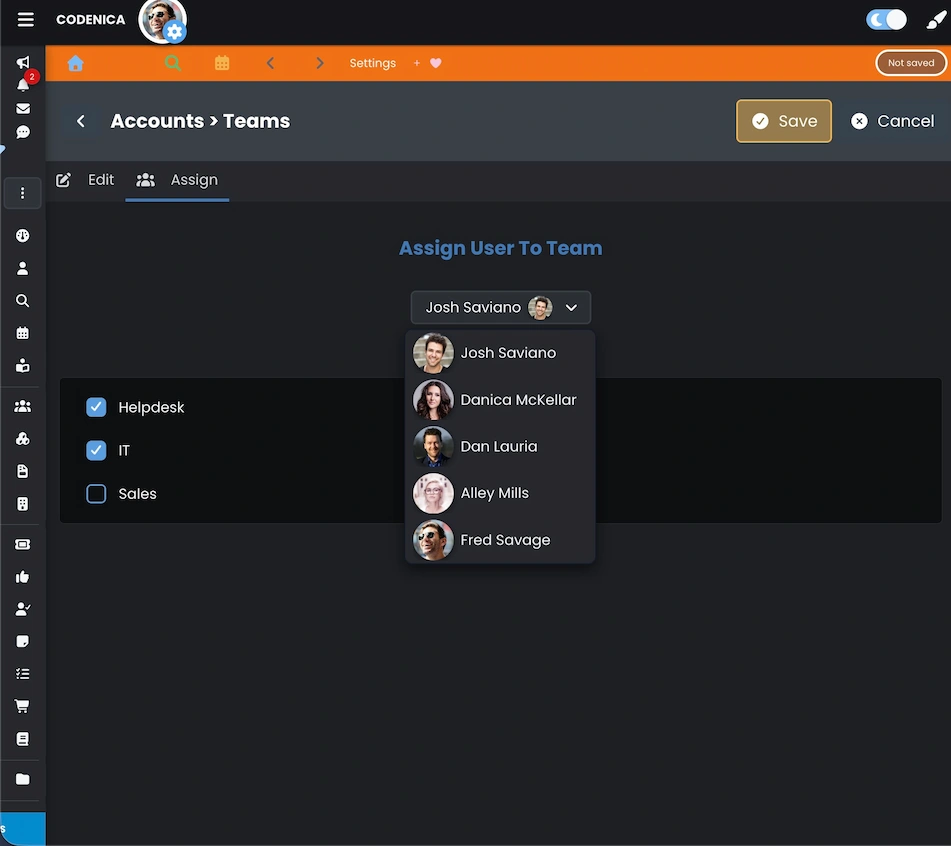
Task: Uncheck the Helpdesk team checkbox
Action: pos(96,407)
